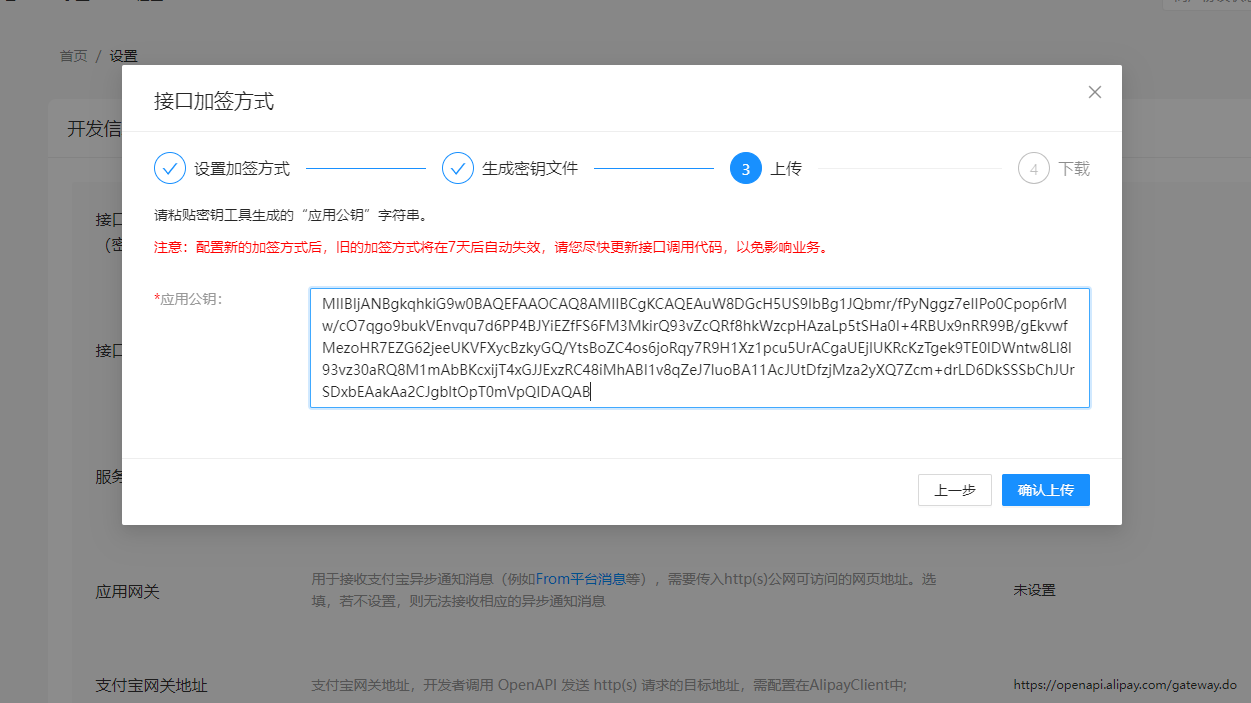Click the 接口加签方式 dialog title
Viewport: 1251px width, 703px height.
214,101
